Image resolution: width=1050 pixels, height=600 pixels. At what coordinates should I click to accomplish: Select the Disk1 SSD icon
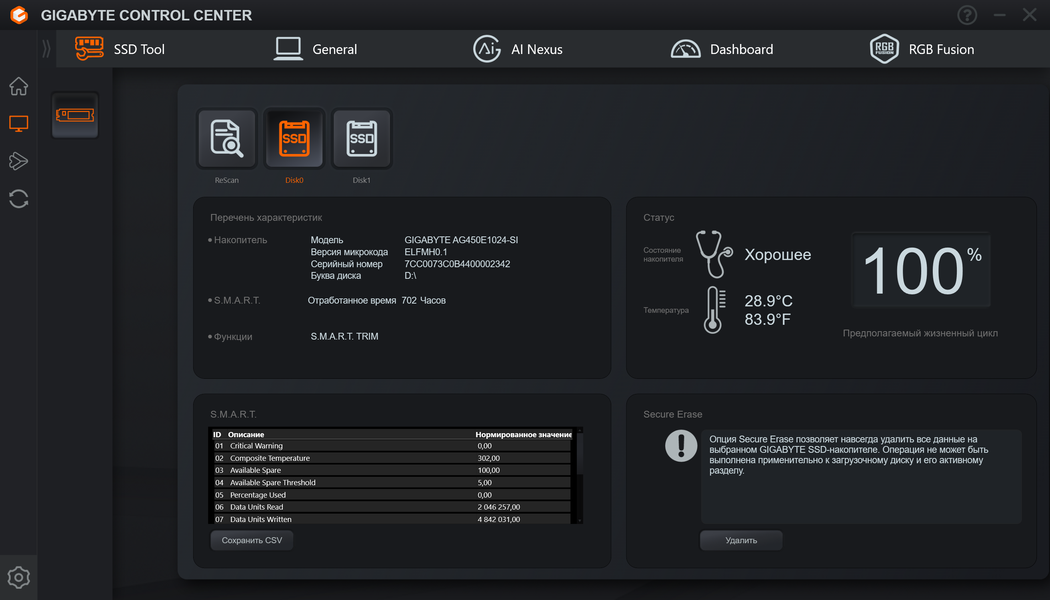click(362, 139)
